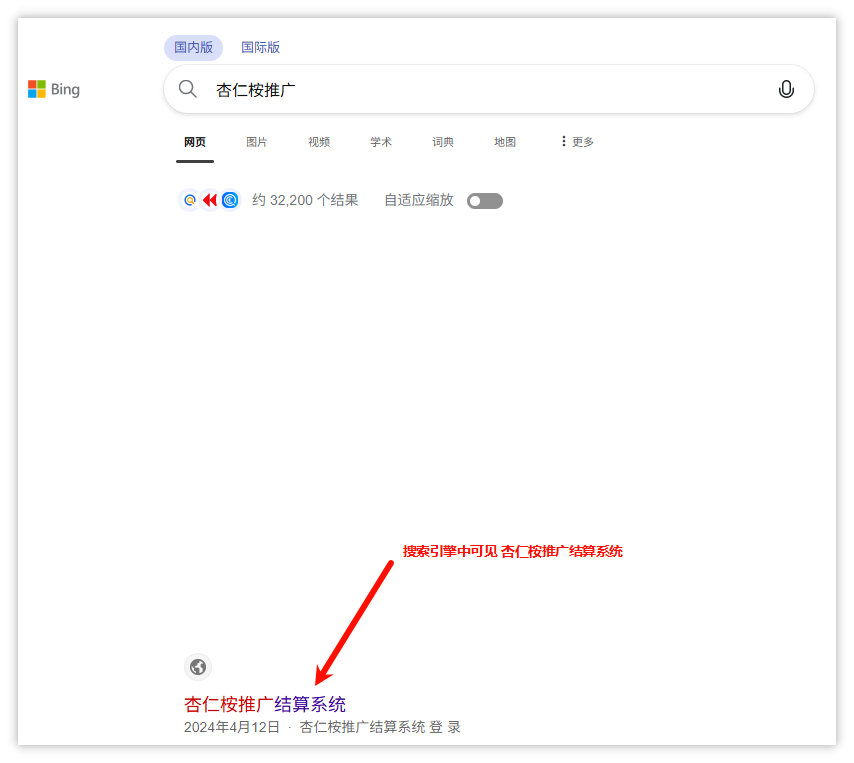Toggle the 自适应缩放 switch
The image size is (854, 763).
485,201
